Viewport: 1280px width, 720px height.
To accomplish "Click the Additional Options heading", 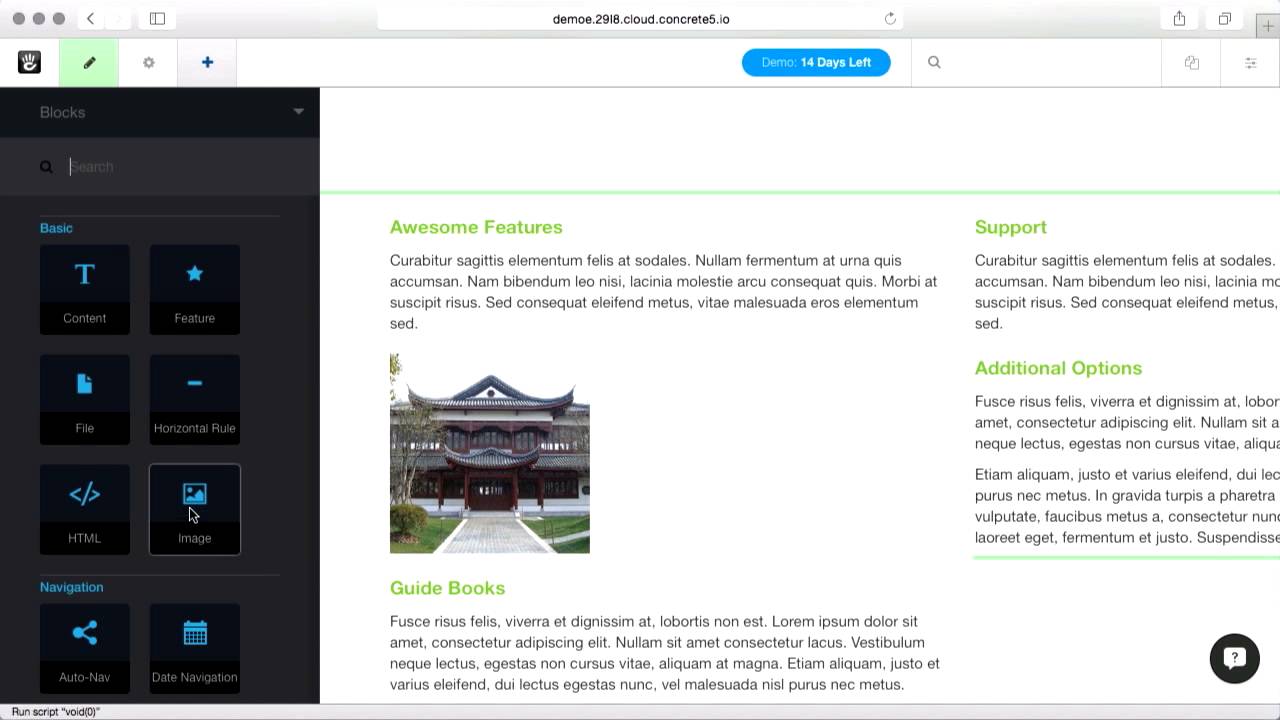I will coord(1058,368).
